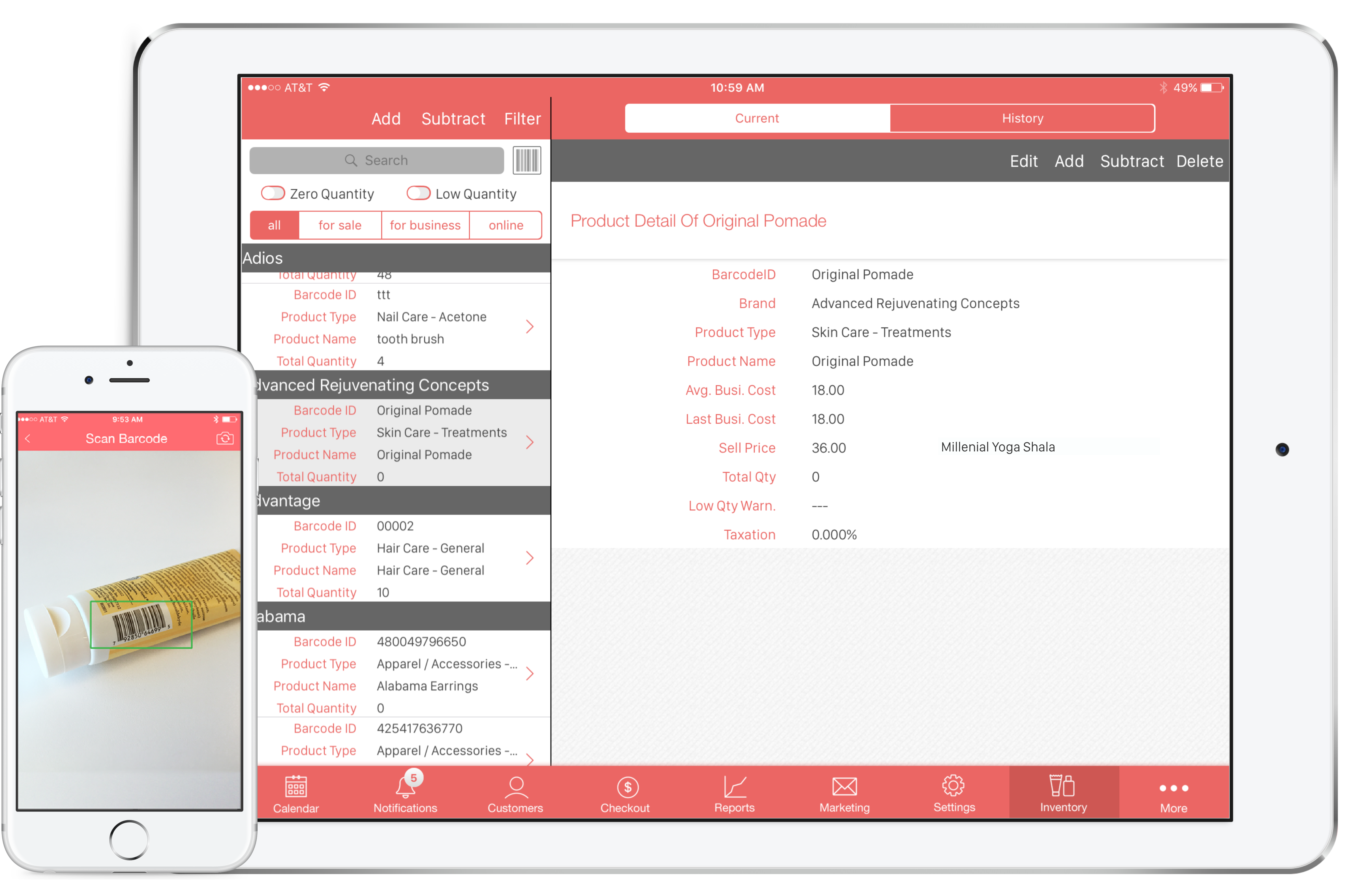1365x896 pixels.
Task: Tap Add in product detail toolbar
Action: (1069, 161)
